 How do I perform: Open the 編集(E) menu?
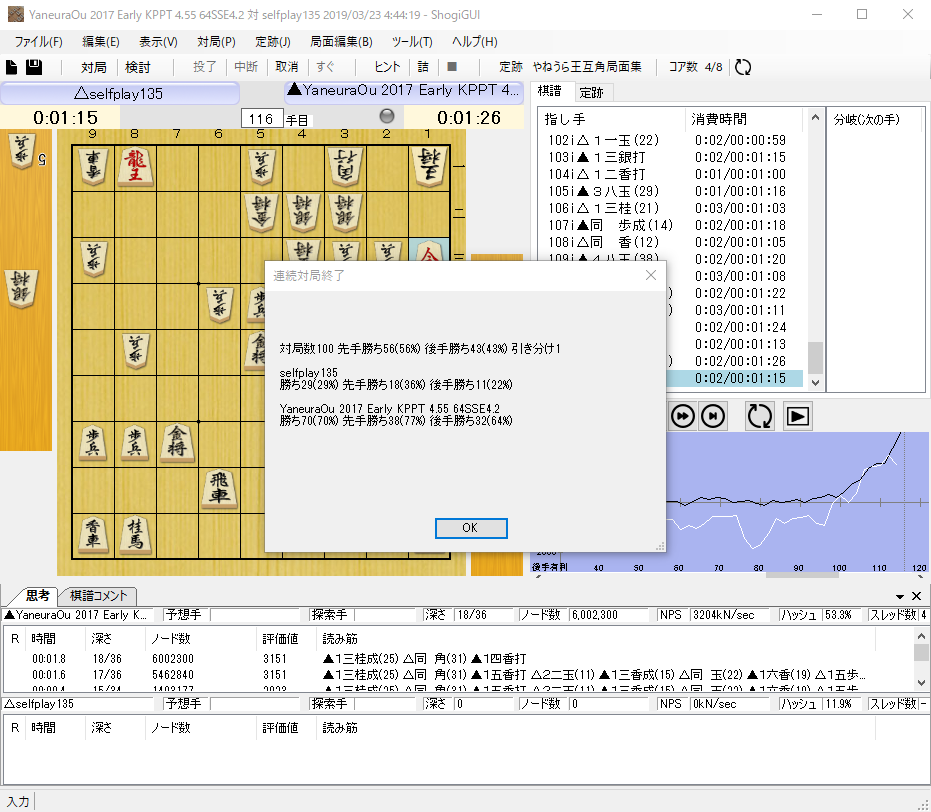101,42
